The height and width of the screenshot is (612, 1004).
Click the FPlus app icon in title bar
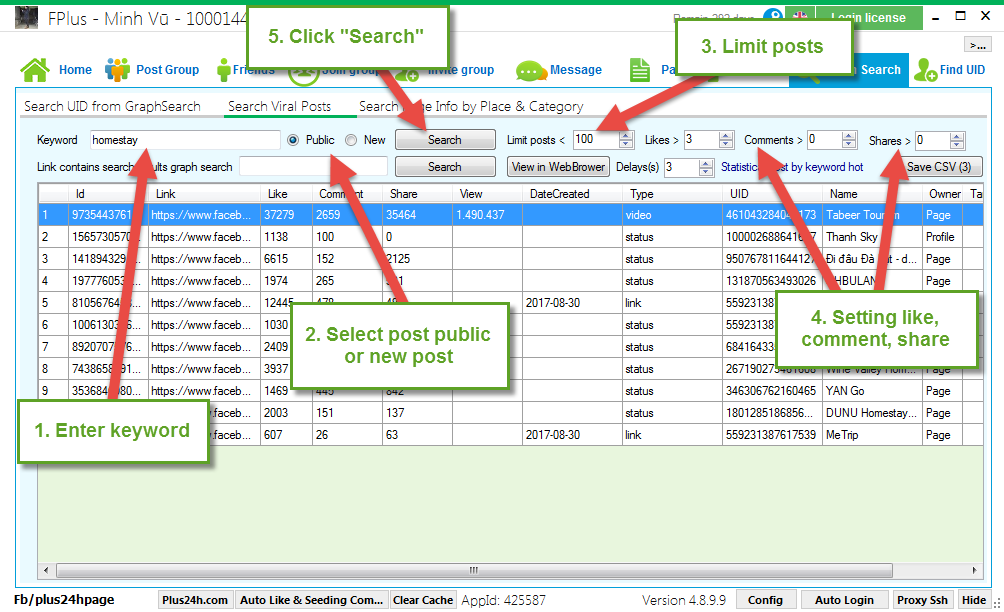26,18
